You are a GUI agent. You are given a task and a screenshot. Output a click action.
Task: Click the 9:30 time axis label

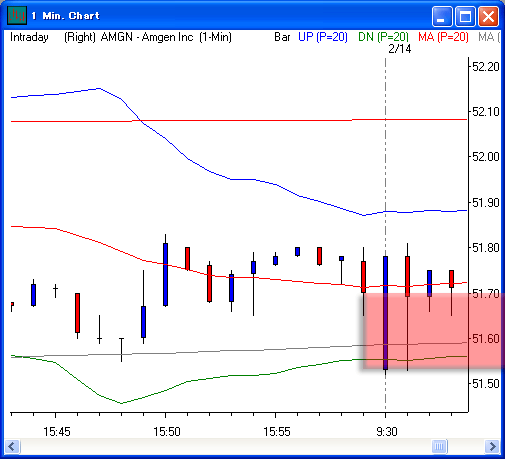click(387, 432)
